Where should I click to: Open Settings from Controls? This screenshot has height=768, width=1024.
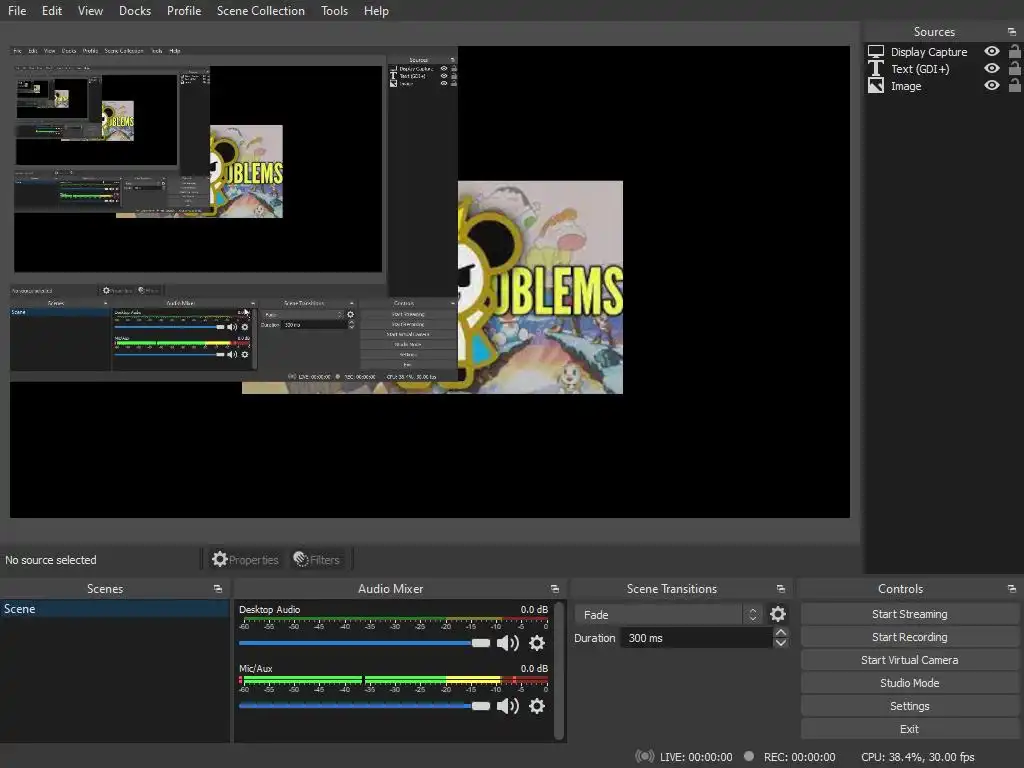coord(910,706)
